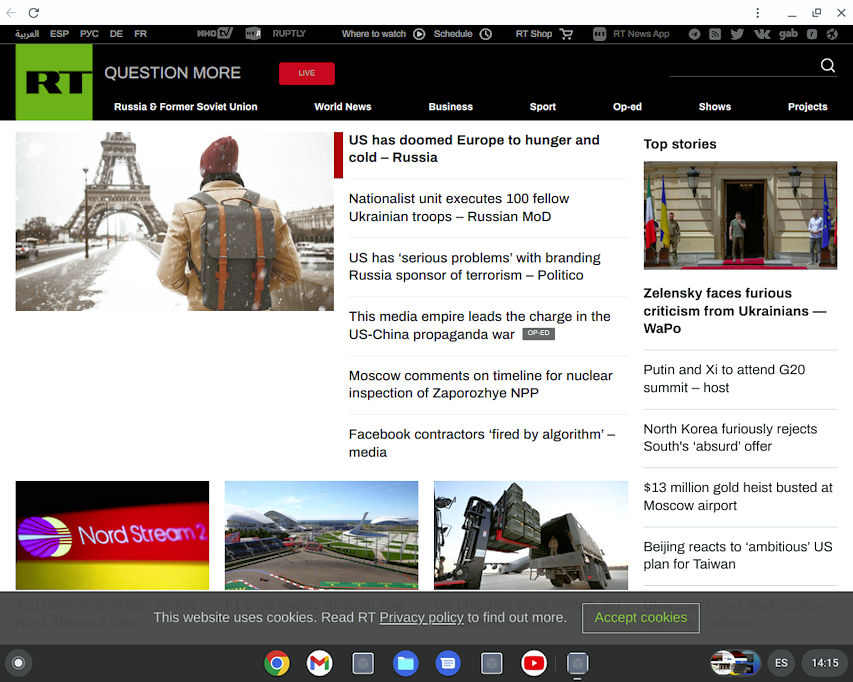Open the InoTV logo link

(x=215, y=34)
